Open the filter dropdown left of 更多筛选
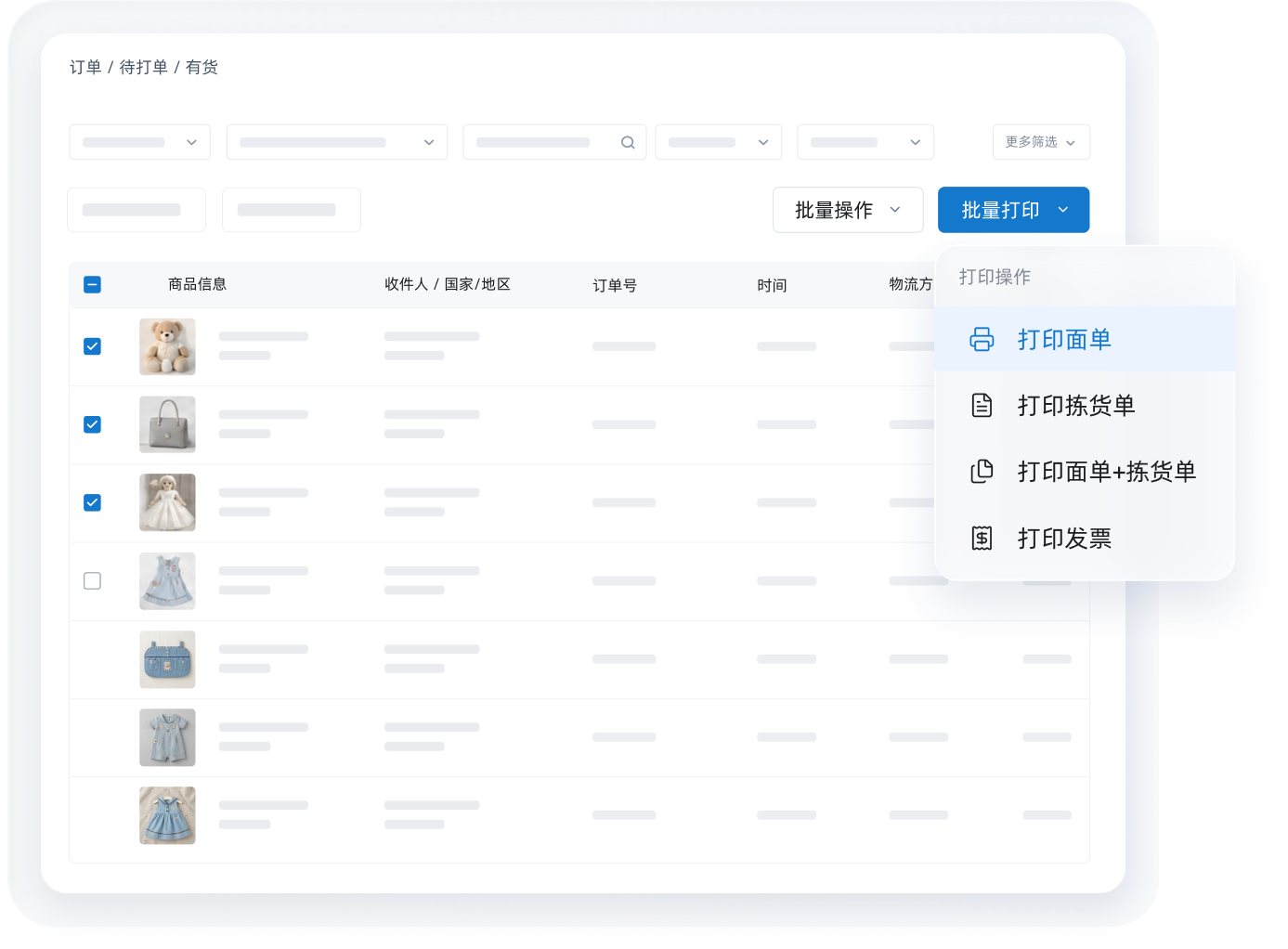1288x949 pixels. click(865, 142)
